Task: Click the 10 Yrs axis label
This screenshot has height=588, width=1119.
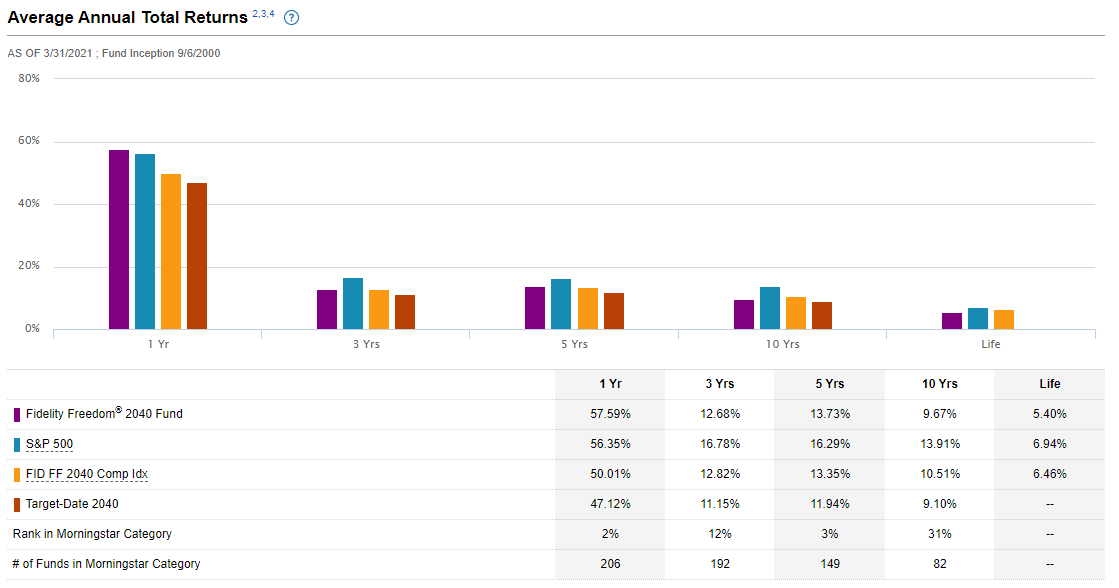Action: point(782,344)
